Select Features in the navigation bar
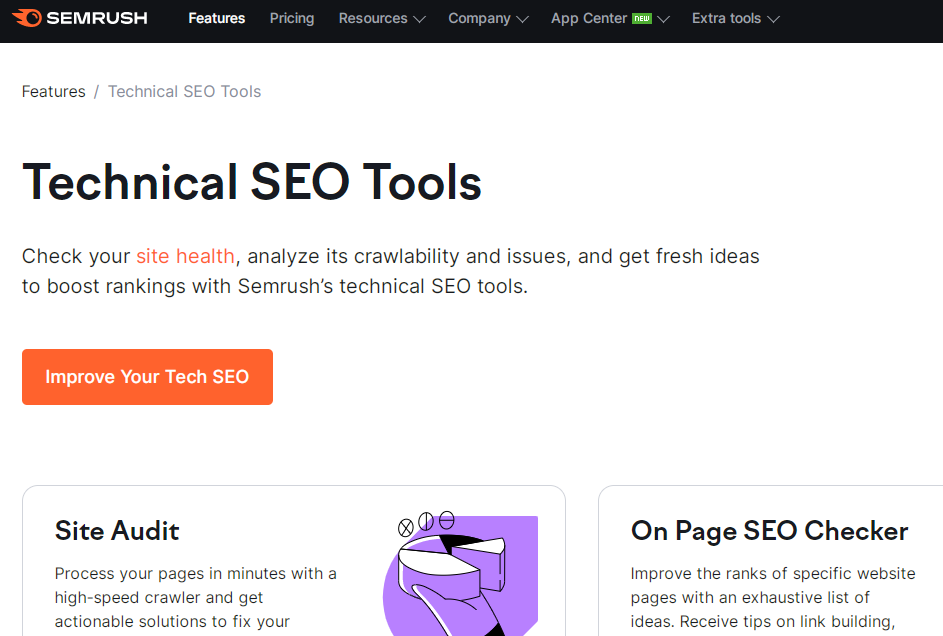The width and height of the screenshot is (943, 636). [x=216, y=18]
